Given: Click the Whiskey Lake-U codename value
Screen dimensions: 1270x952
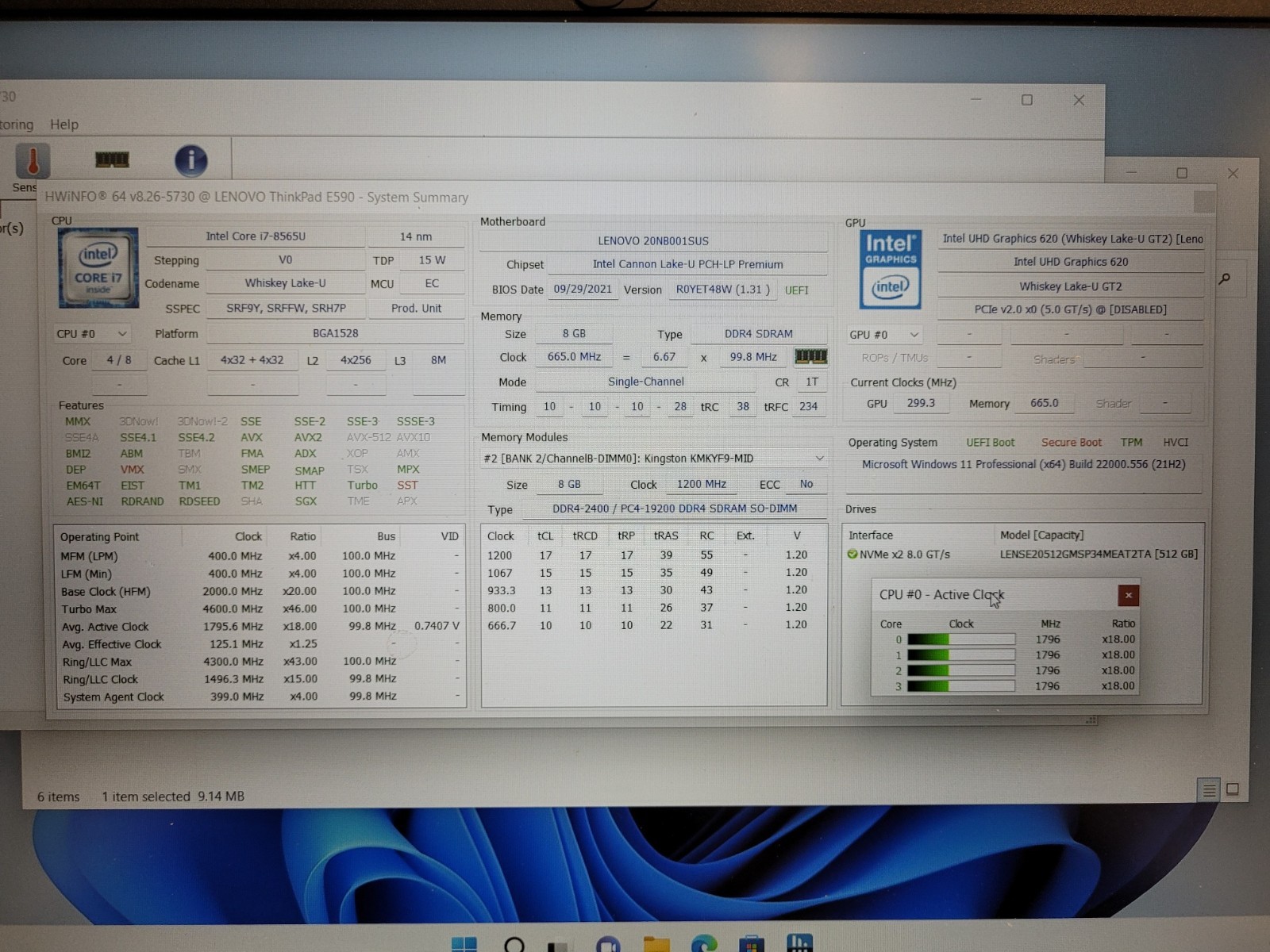Looking at the screenshot, I should [x=285, y=283].
